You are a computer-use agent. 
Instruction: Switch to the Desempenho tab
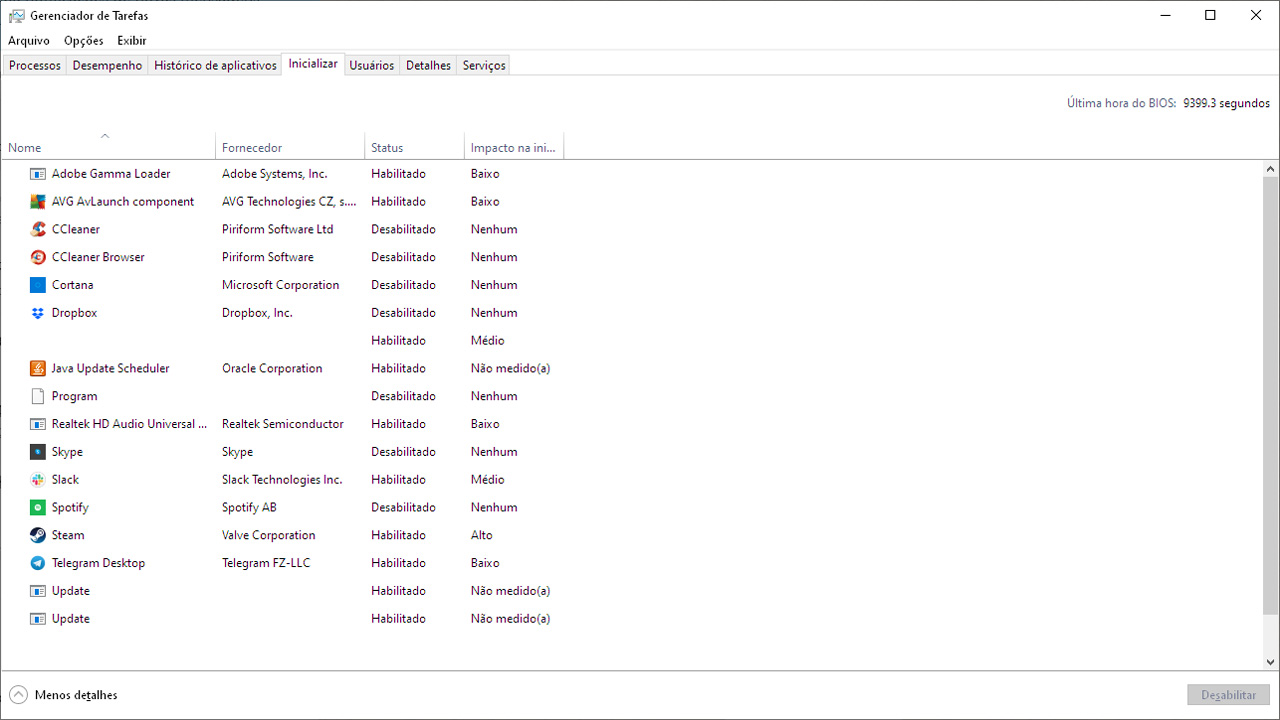[108, 65]
